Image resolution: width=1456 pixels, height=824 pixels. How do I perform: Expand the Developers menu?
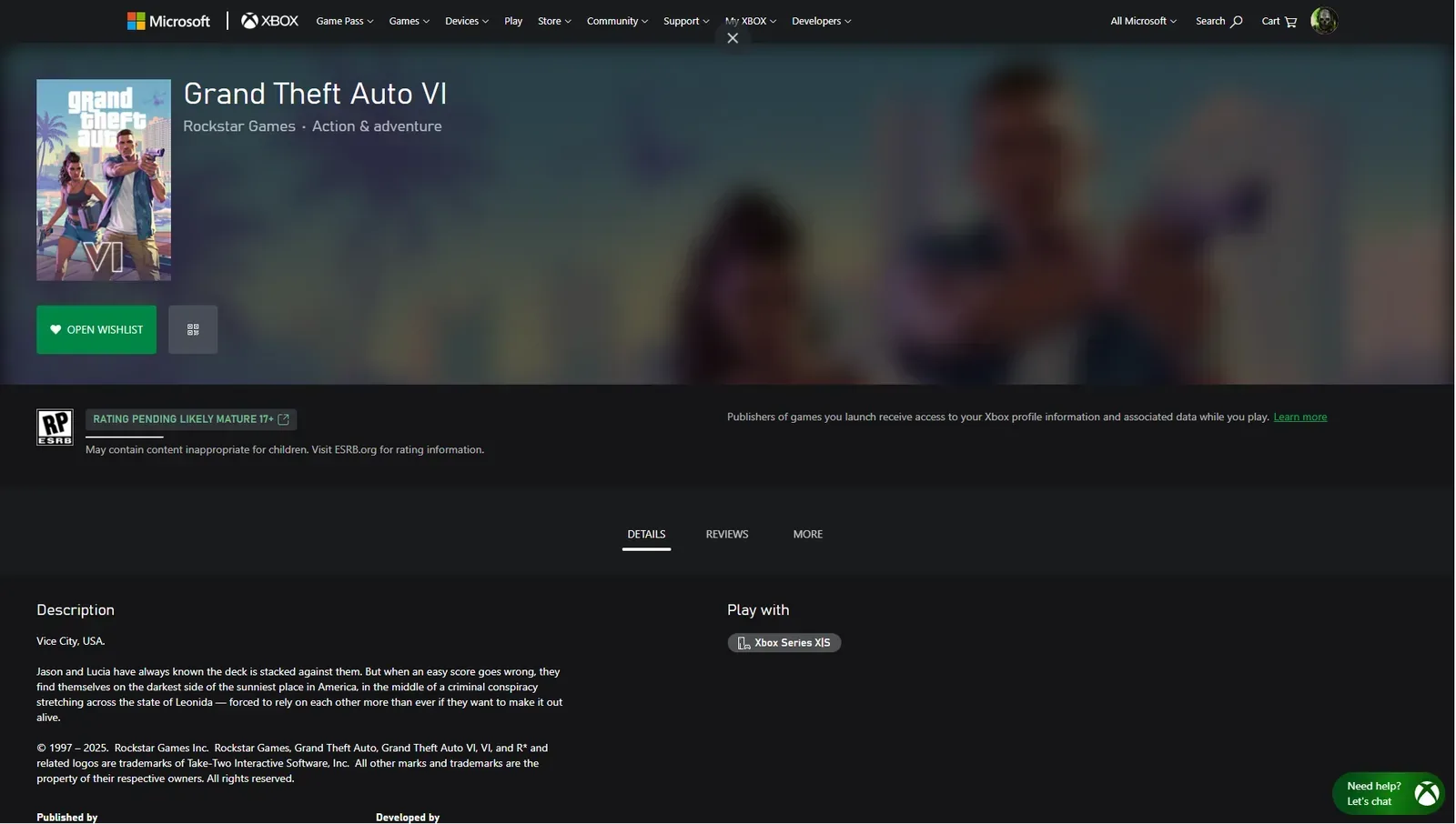click(x=821, y=21)
